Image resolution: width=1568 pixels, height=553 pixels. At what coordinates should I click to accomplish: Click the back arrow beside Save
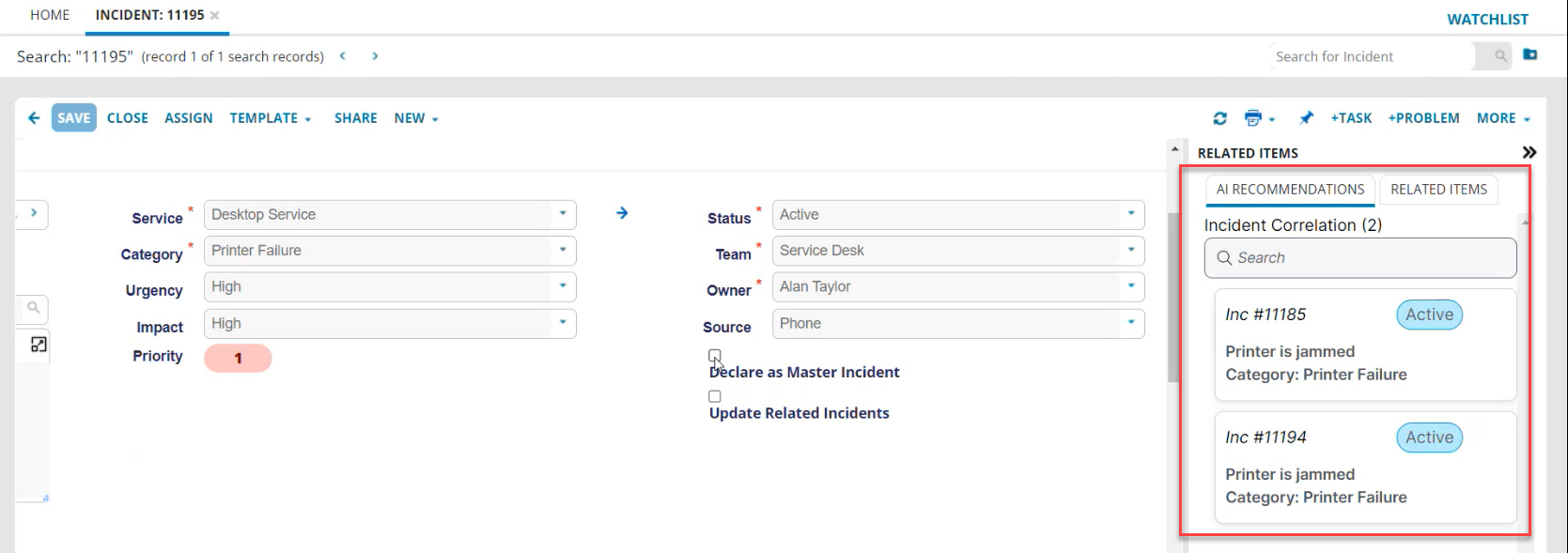(x=34, y=118)
